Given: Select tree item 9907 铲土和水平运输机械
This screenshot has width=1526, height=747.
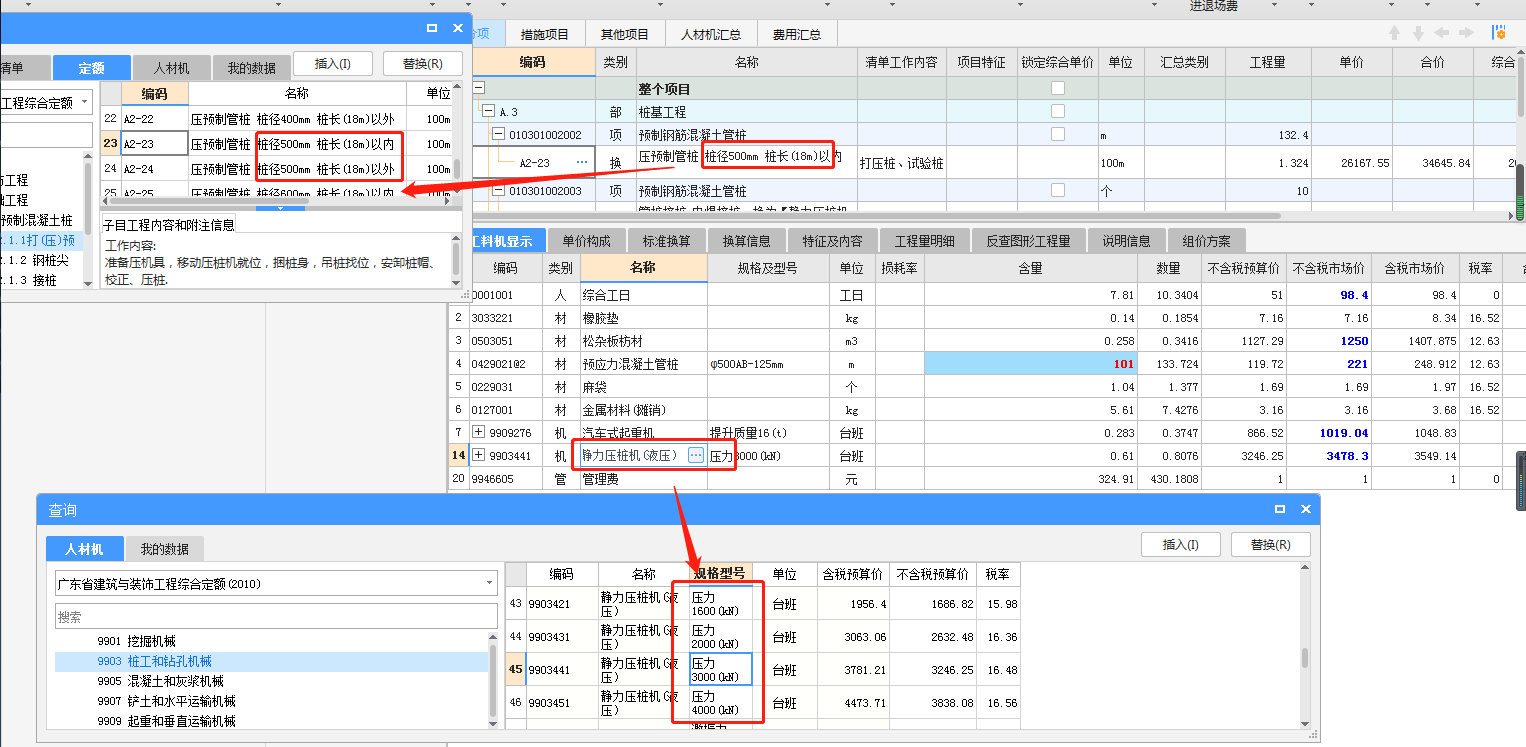Looking at the screenshot, I should coord(166,701).
